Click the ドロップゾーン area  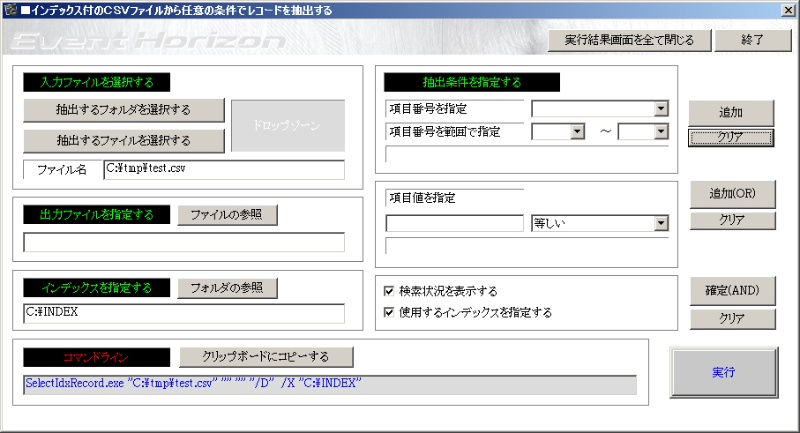288,125
